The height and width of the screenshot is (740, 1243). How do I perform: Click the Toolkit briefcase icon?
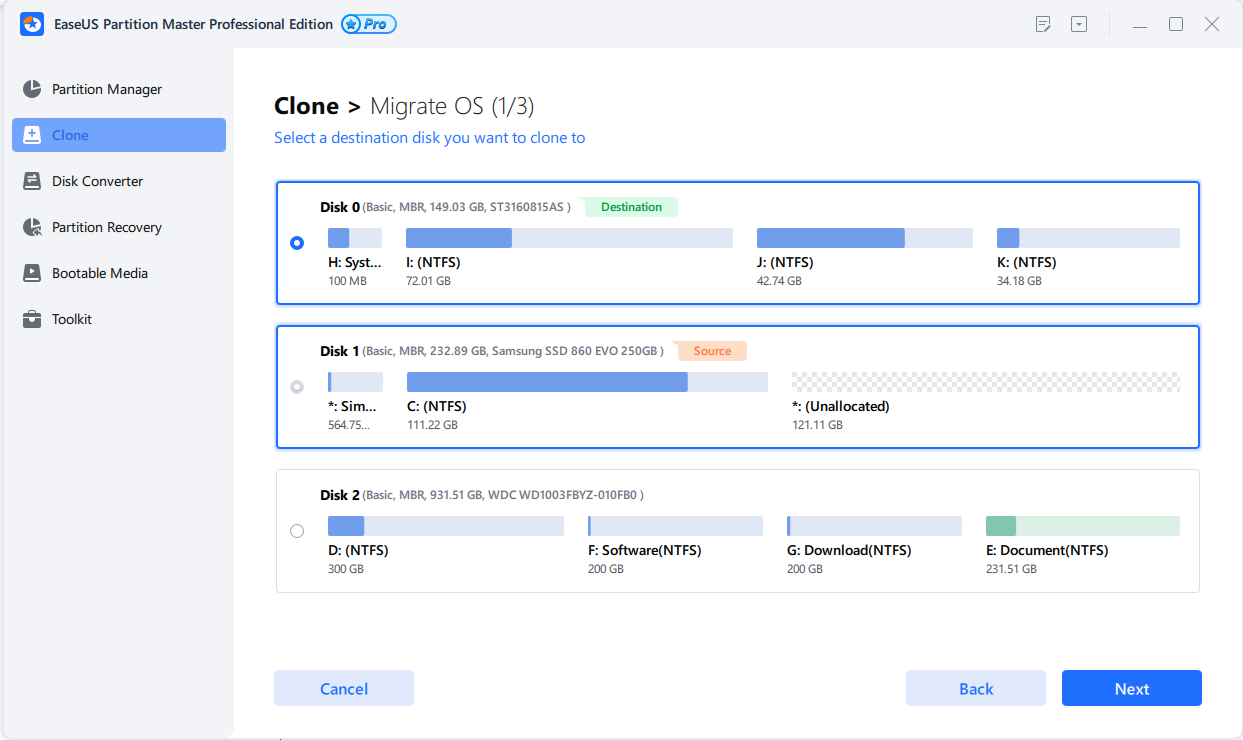(32, 319)
